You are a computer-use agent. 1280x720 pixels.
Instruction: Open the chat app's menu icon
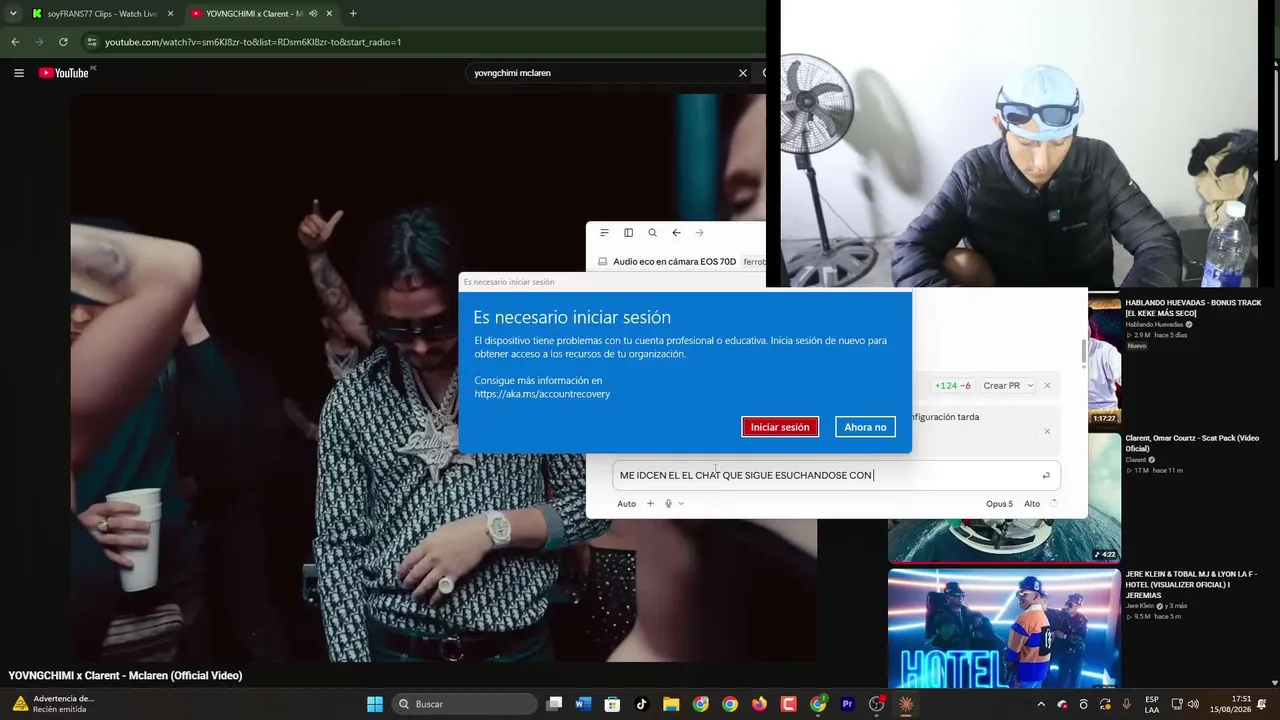coord(604,233)
